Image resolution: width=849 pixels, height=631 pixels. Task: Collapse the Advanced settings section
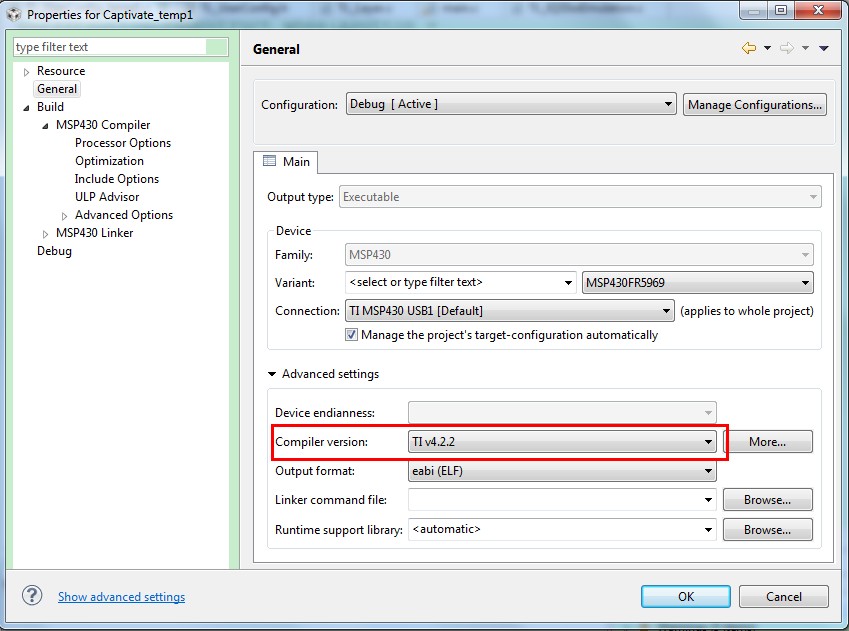point(272,374)
